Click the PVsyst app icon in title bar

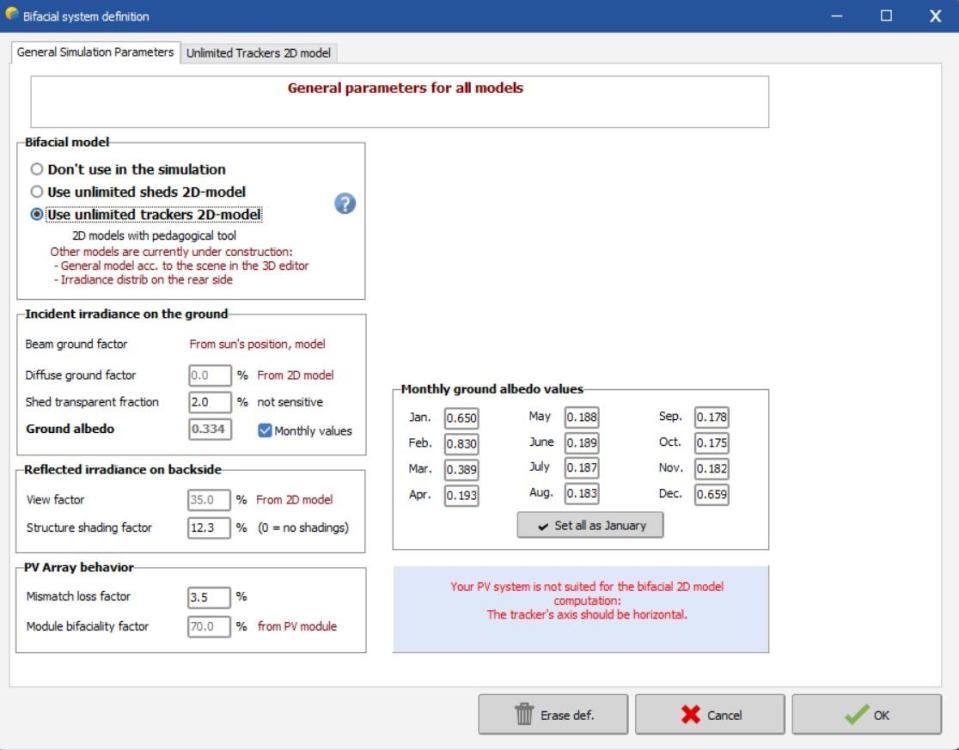click(x=12, y=15)
